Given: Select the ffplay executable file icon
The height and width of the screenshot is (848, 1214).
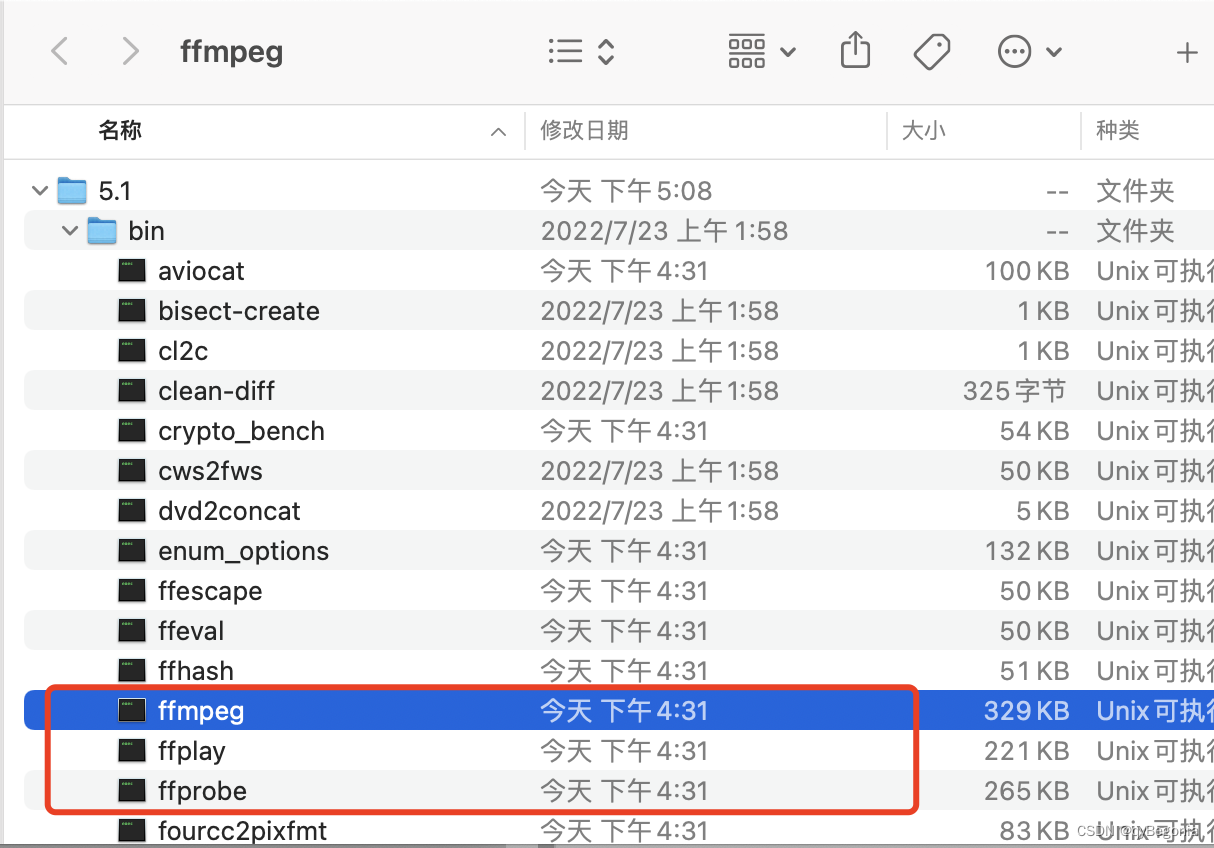Looking at the screenshot, I should point(132,751).
